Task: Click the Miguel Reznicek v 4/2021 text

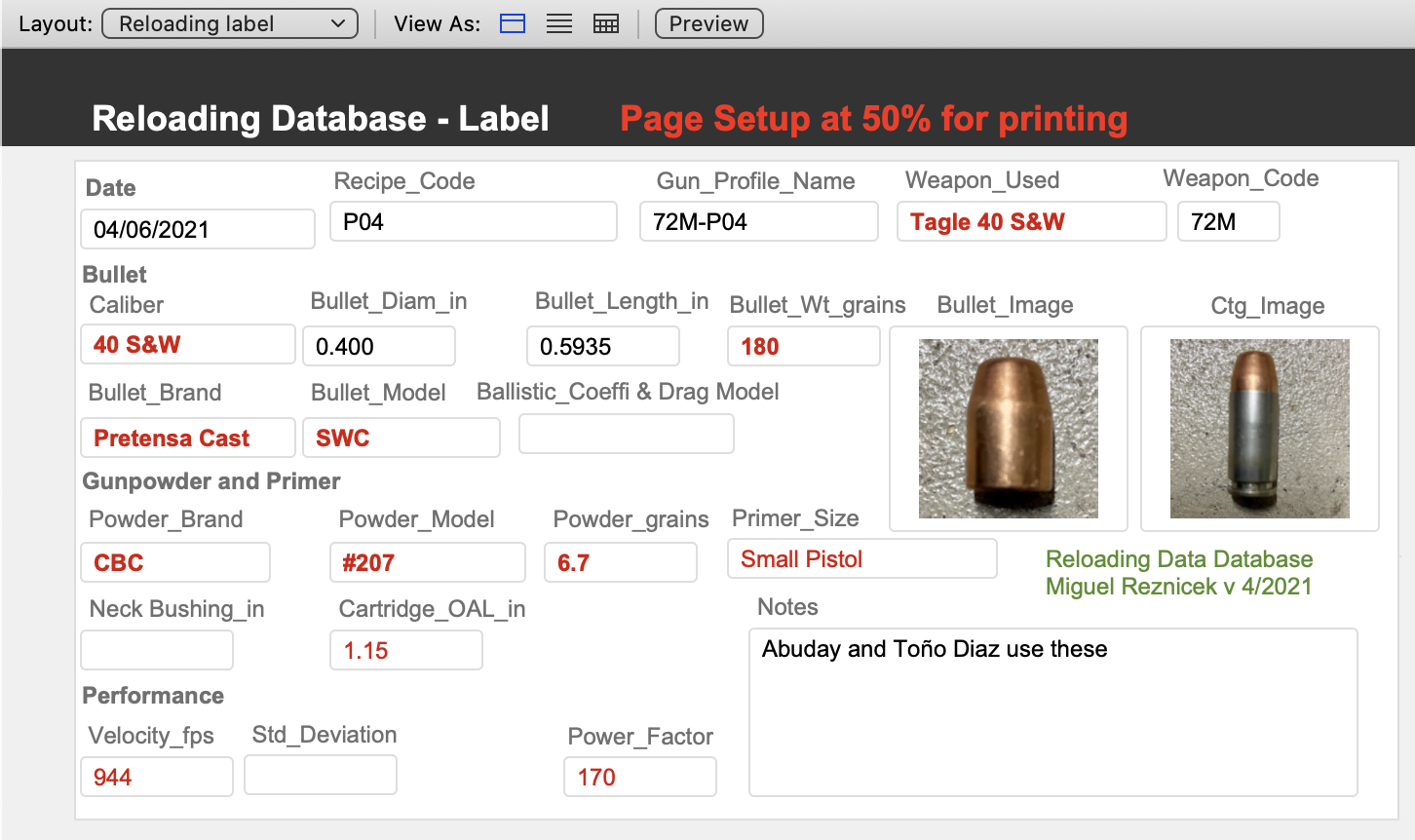Action: pyautogui.click(x=1179, y=586)
